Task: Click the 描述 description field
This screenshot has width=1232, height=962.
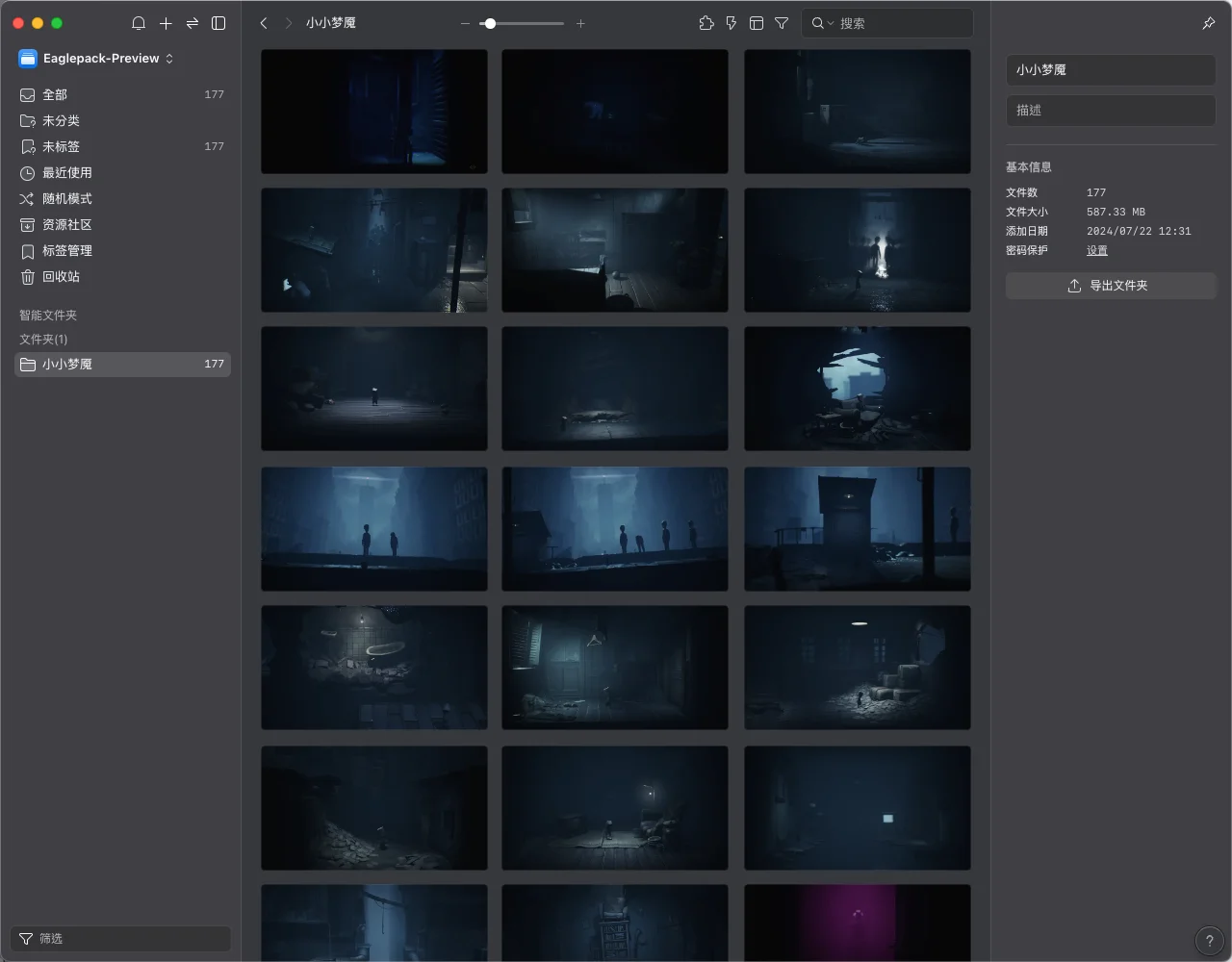Action: click(1111, 111)
